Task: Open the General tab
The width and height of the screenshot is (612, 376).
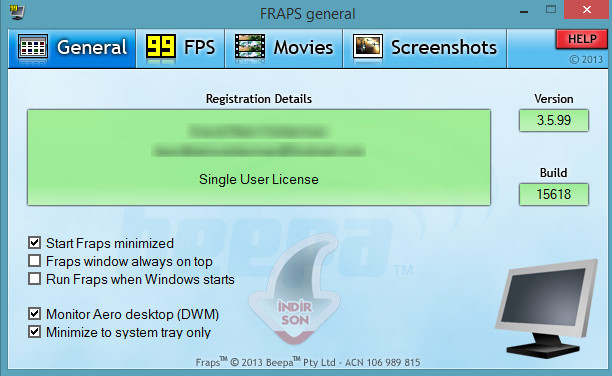Action: 72,48
